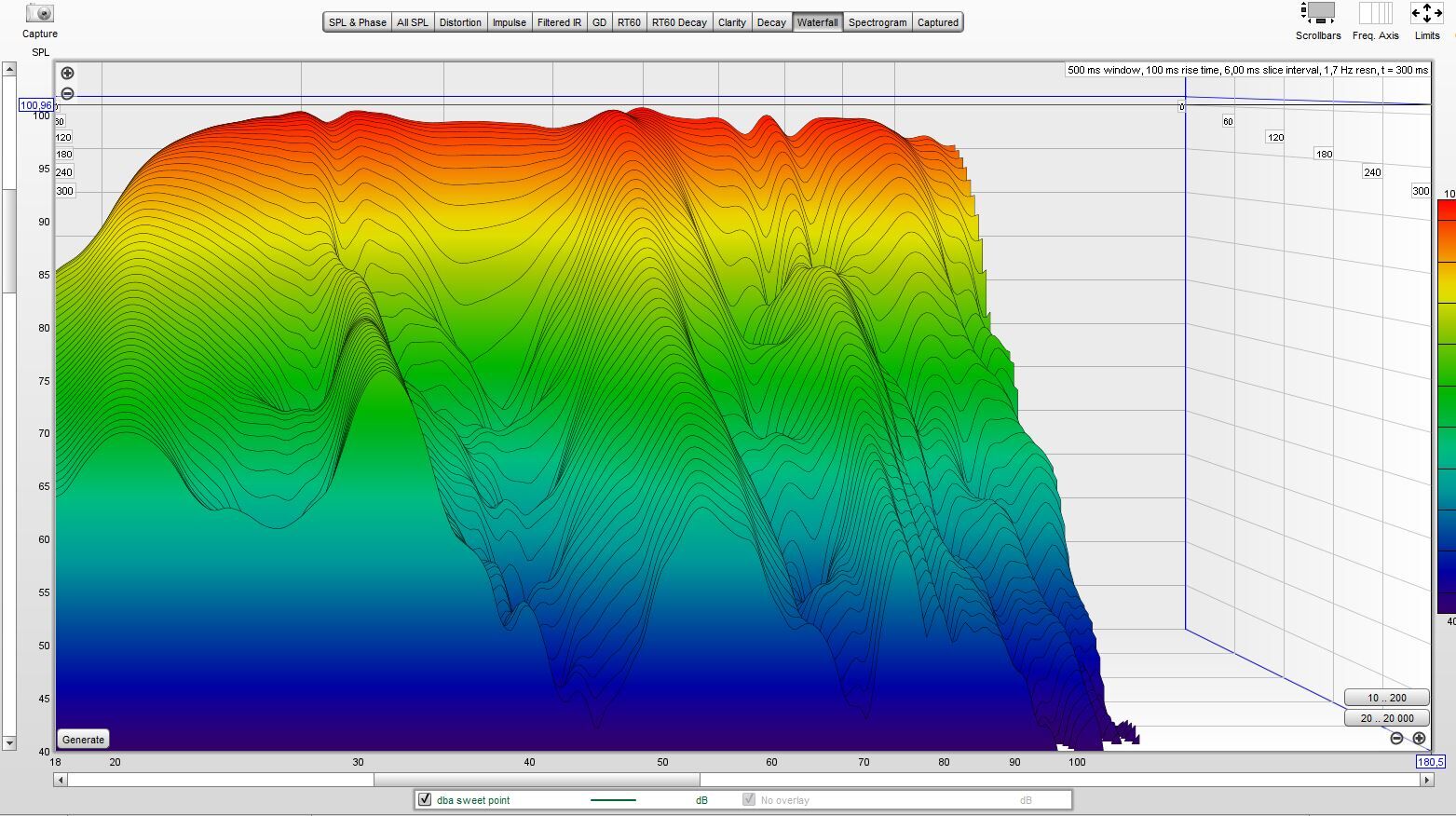
Task: Select the Waterfall tab
Action: (x=818, y=22)
